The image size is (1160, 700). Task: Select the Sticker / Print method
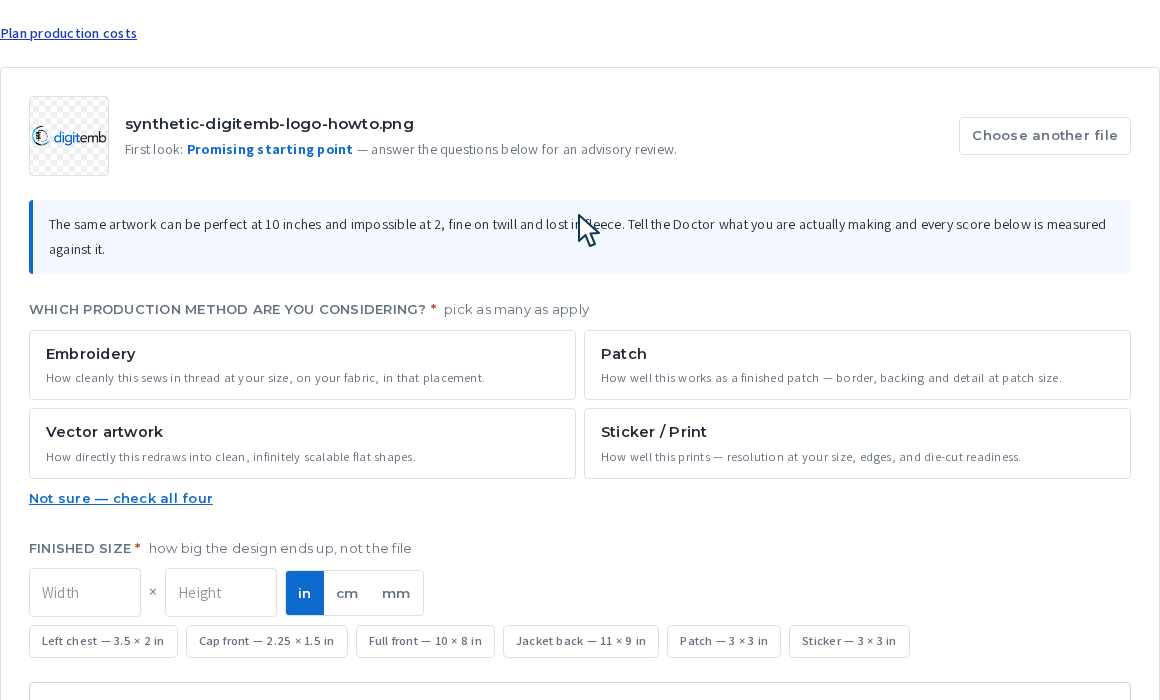pyautogui.click(x=857, y=443)
